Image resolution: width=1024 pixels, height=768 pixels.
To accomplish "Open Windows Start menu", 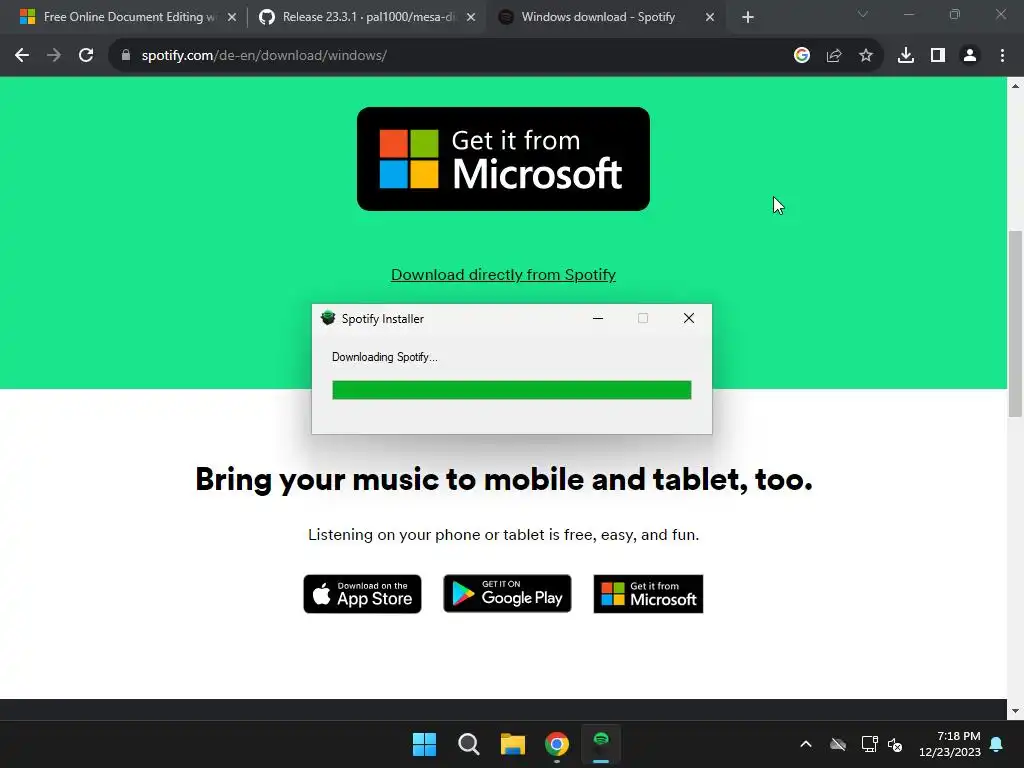I will [424, 744].
